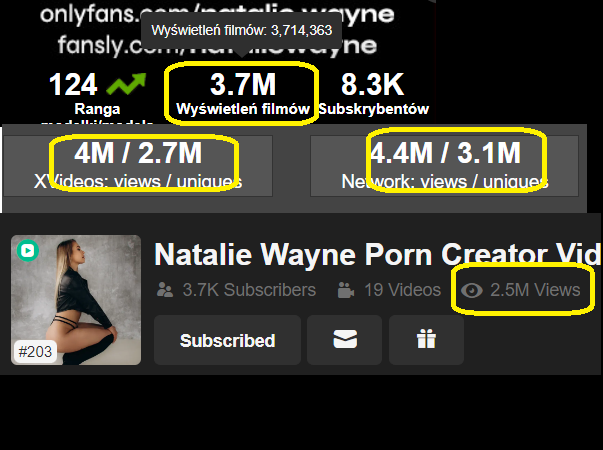This screenshot has width=603, height=450.
Task: Click the video camera icon beside 19 Videos
Action: pos(346,290)
